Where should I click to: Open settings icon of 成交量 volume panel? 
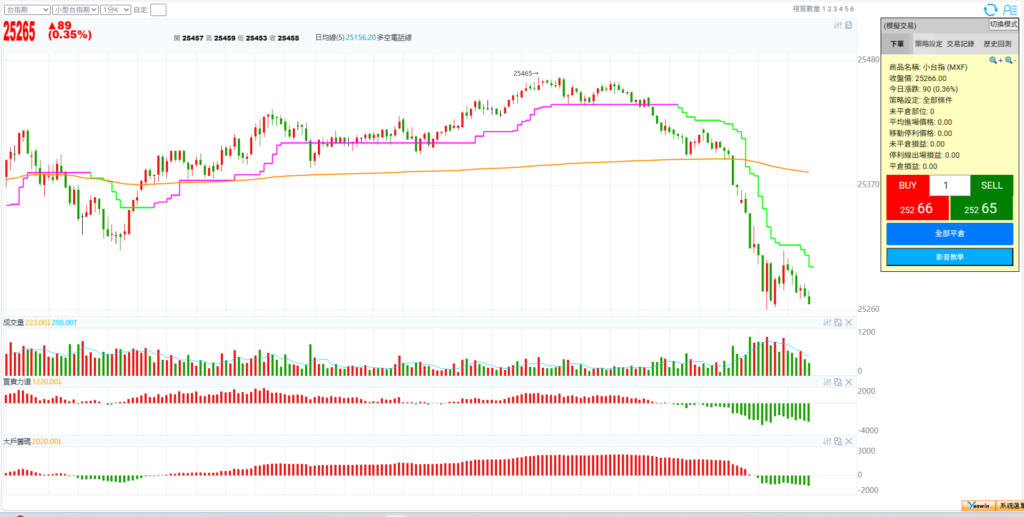coord(827,322)
